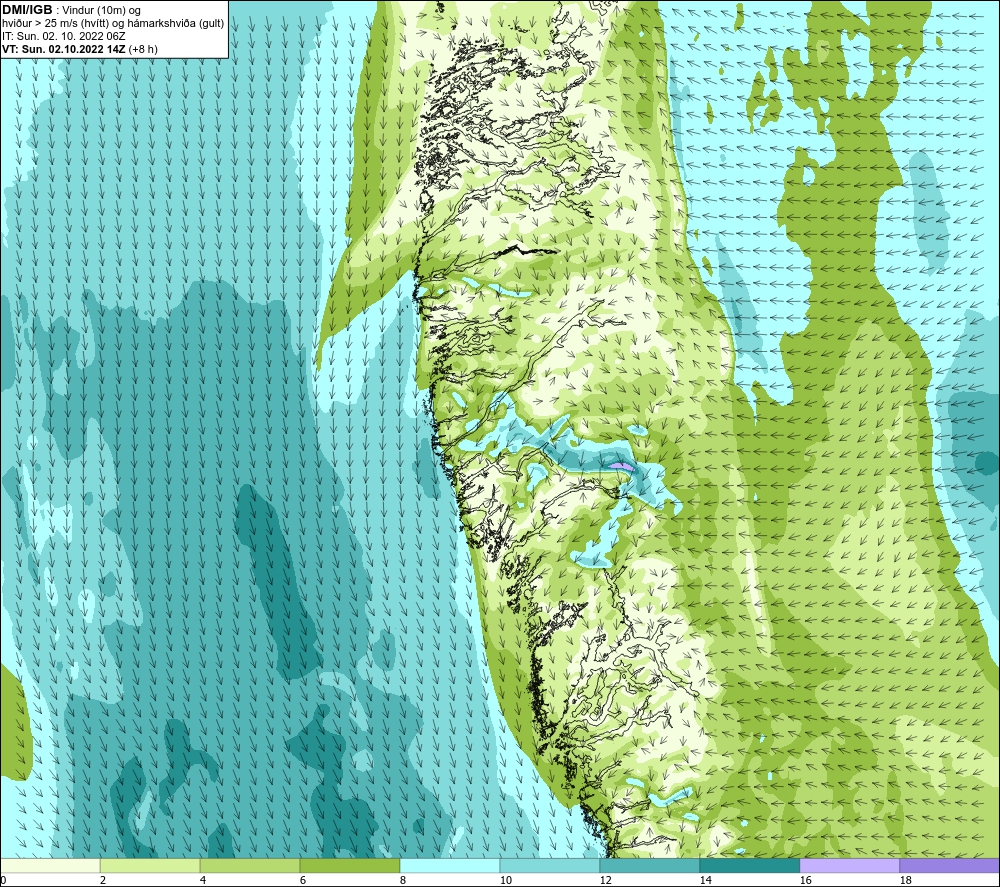
Task: Click the small purple wind maximum in the fjord
Action: 621,467
